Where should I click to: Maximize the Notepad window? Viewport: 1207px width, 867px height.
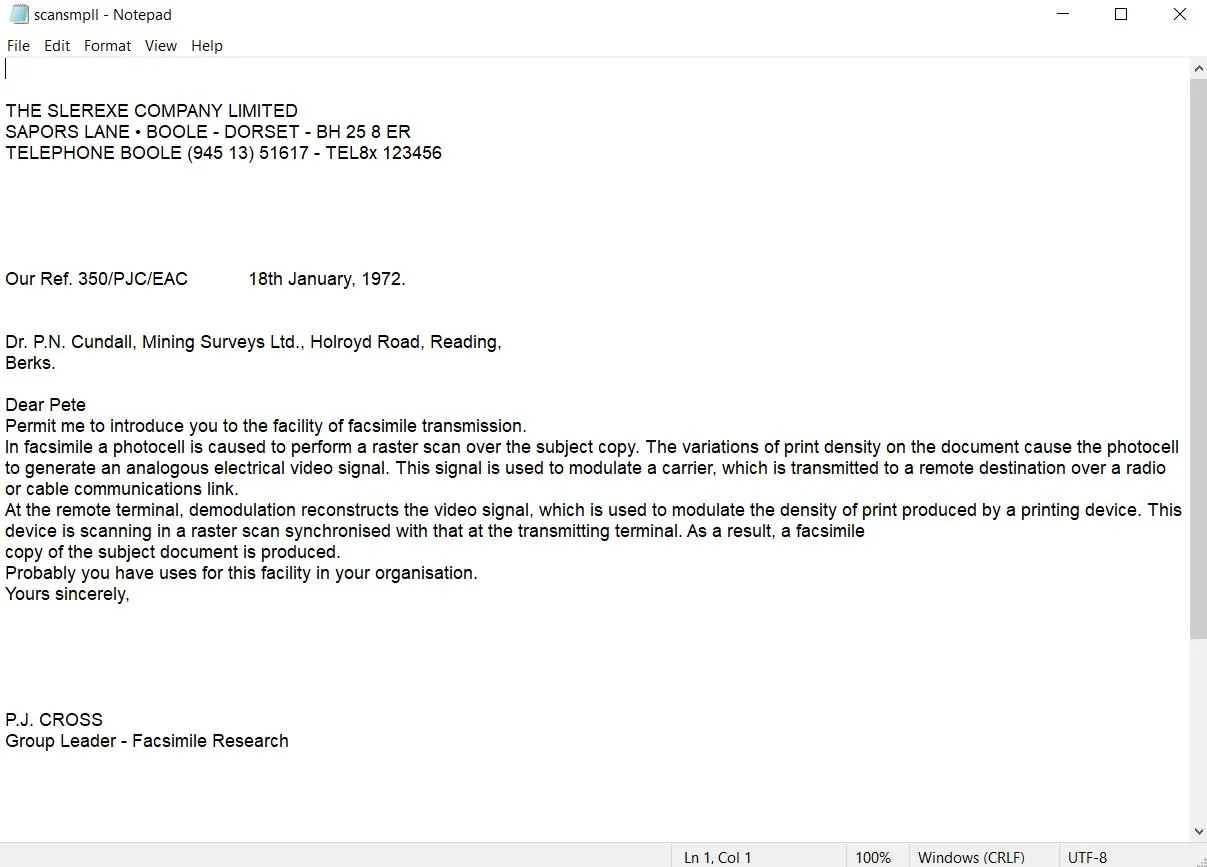tap(1121, 15)
